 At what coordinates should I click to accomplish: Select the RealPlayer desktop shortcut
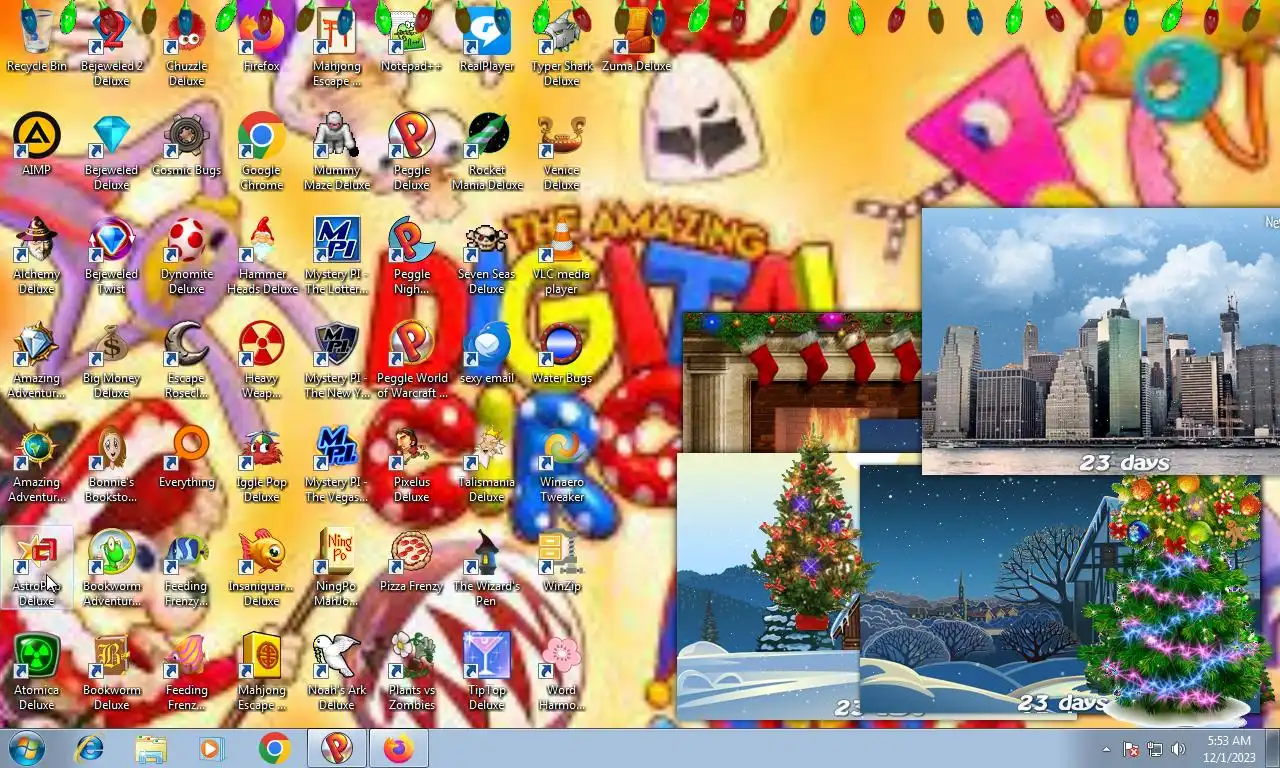[486, 40]
